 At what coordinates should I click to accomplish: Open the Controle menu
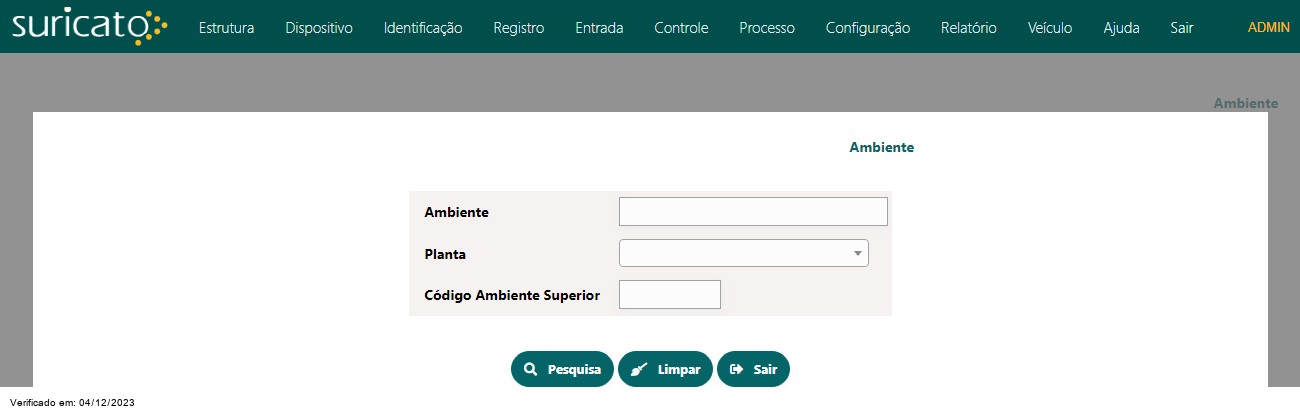pyautogui.click(x=681, y=28)
